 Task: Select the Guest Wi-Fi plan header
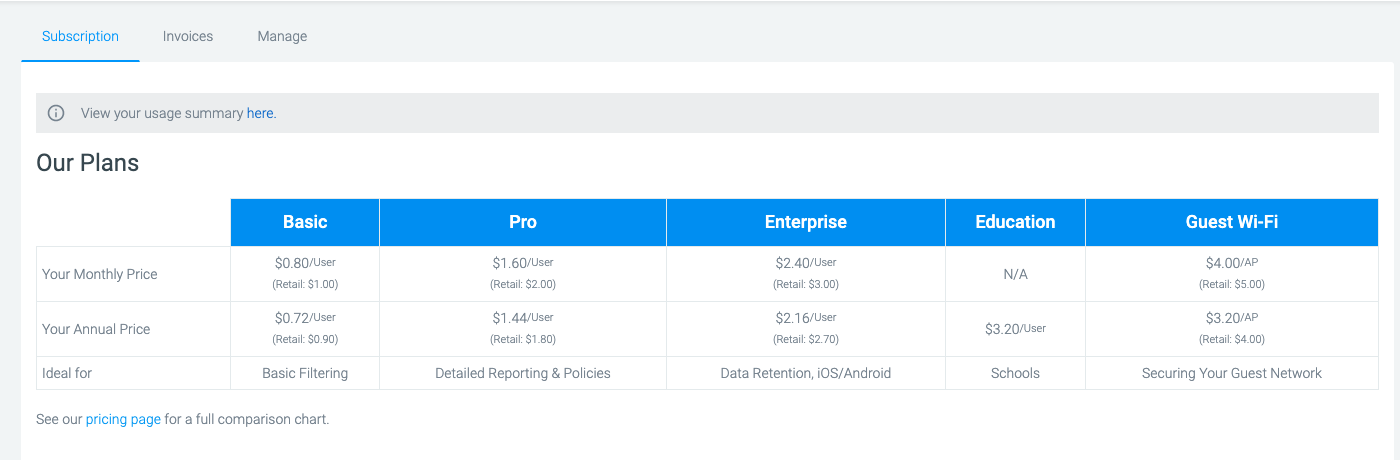click(x=1232, y=222)
